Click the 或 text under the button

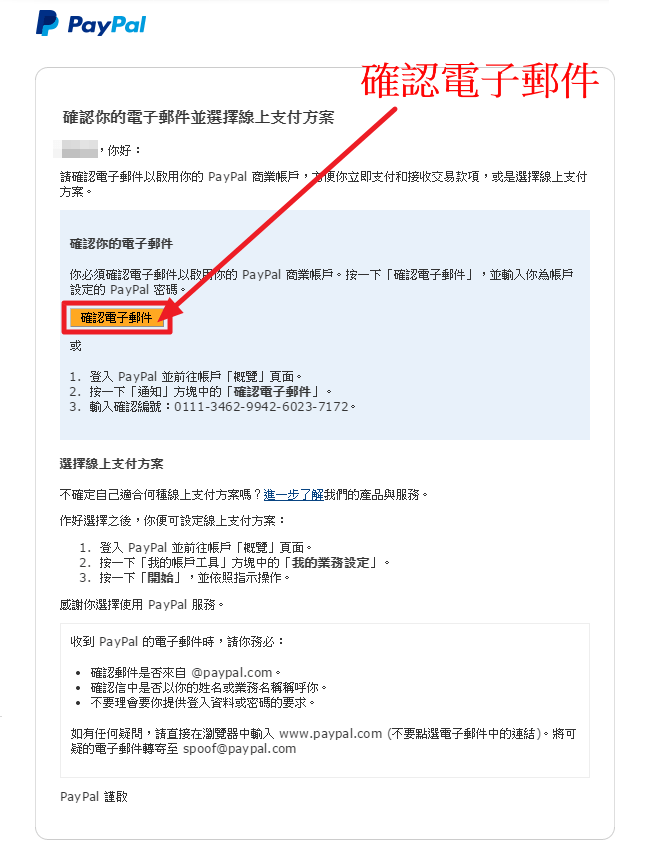(x=75, y=346)
